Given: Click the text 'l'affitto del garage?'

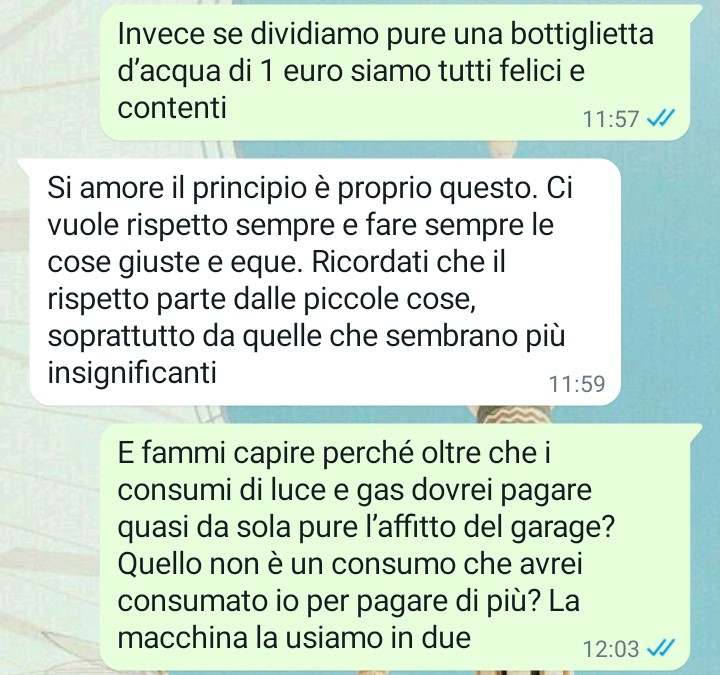Looking at the screenshot, I should click(463, 527).
